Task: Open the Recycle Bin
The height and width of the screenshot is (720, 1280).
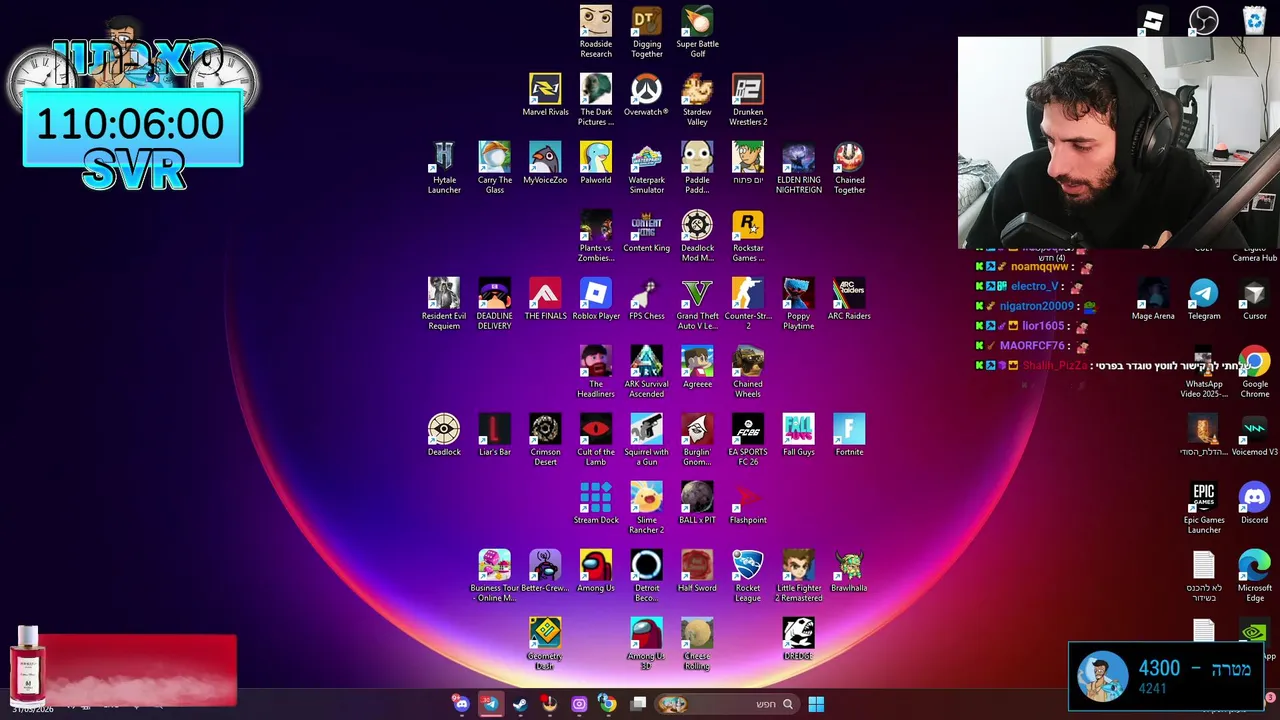Action: click(1254, 20)
